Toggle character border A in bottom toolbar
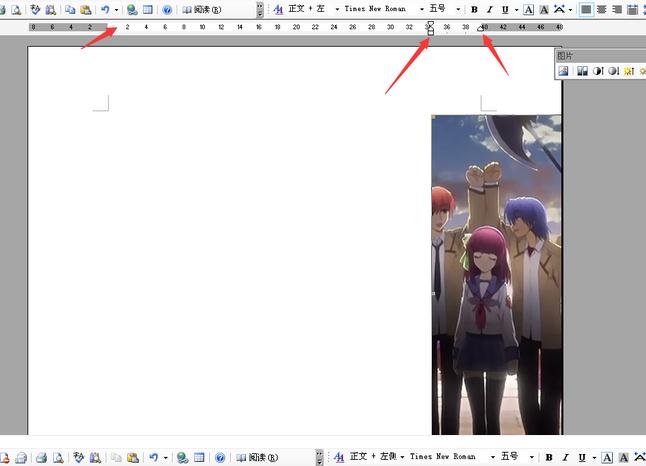Image resolution: width=646 pixels, height=466 pixels. 607,457
